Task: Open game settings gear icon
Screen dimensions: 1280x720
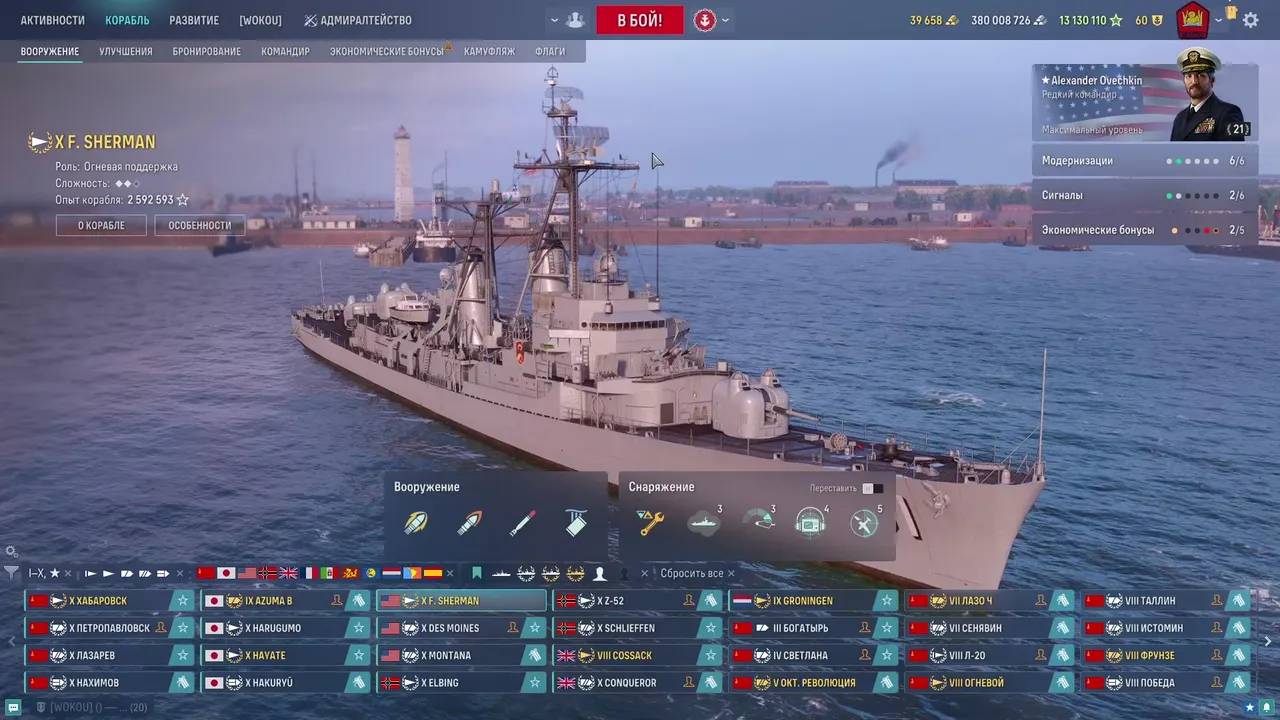Action: (x=1251, y=20)
